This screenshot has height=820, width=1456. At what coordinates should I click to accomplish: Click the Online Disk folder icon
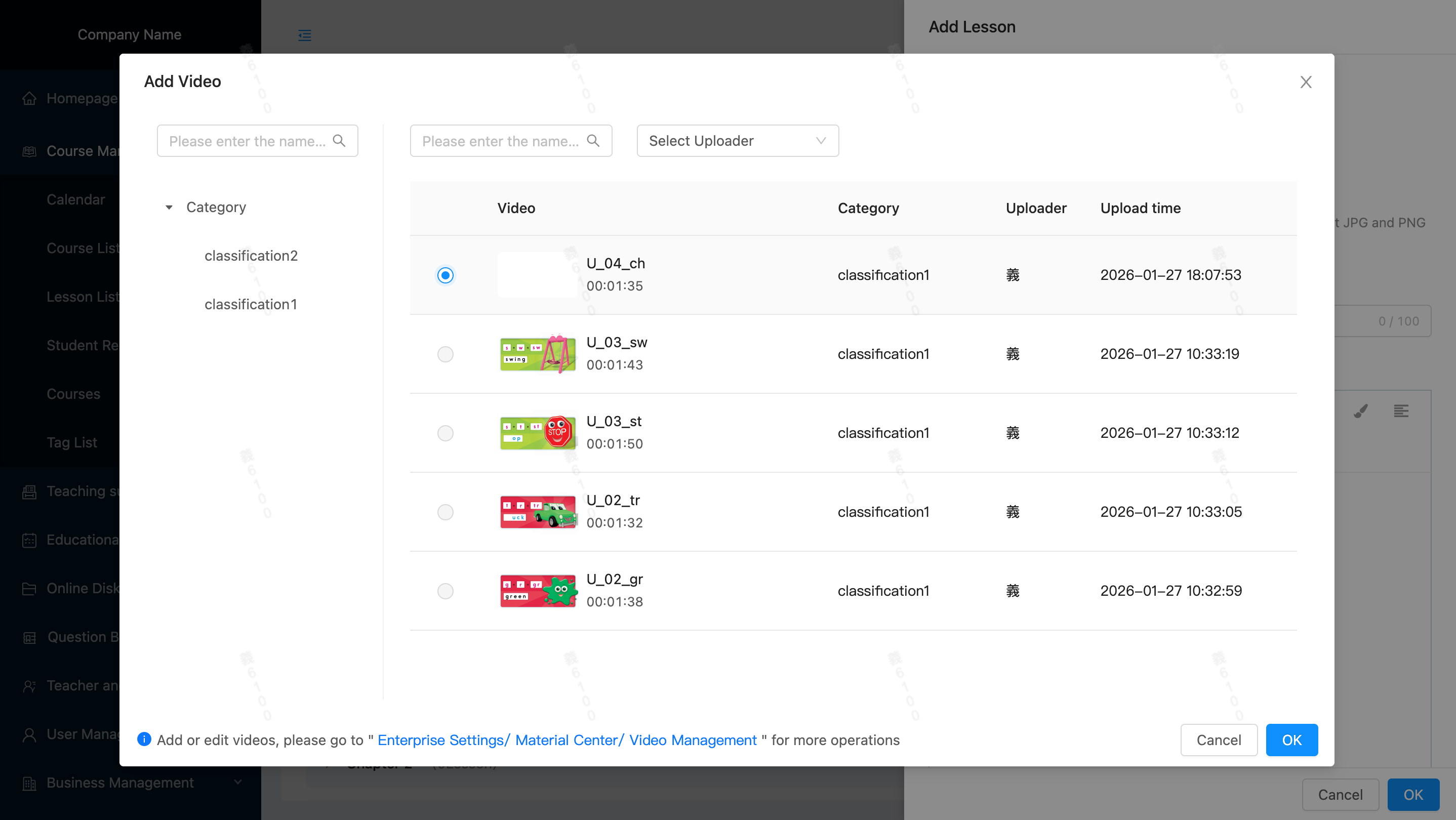29,589
